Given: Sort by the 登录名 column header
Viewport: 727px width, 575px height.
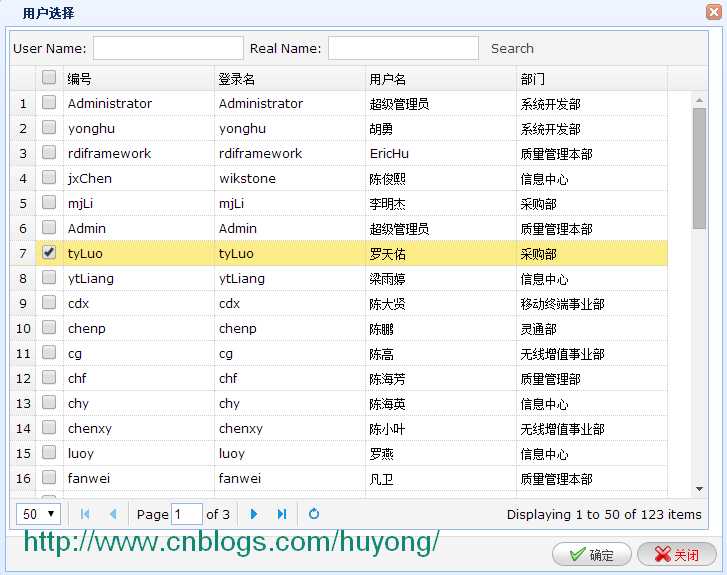Looking at the screenshot, I should coord(290,79).
